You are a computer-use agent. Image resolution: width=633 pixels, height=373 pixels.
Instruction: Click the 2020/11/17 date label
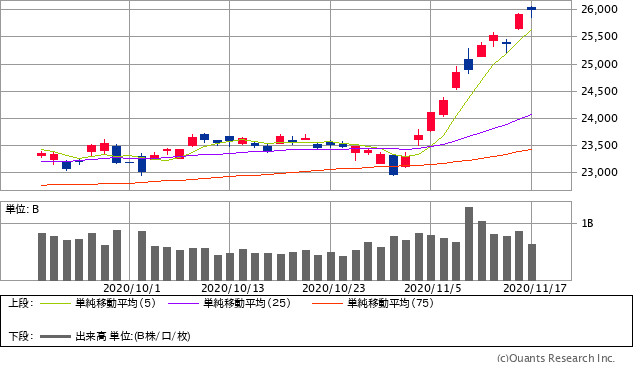point(535,288)
